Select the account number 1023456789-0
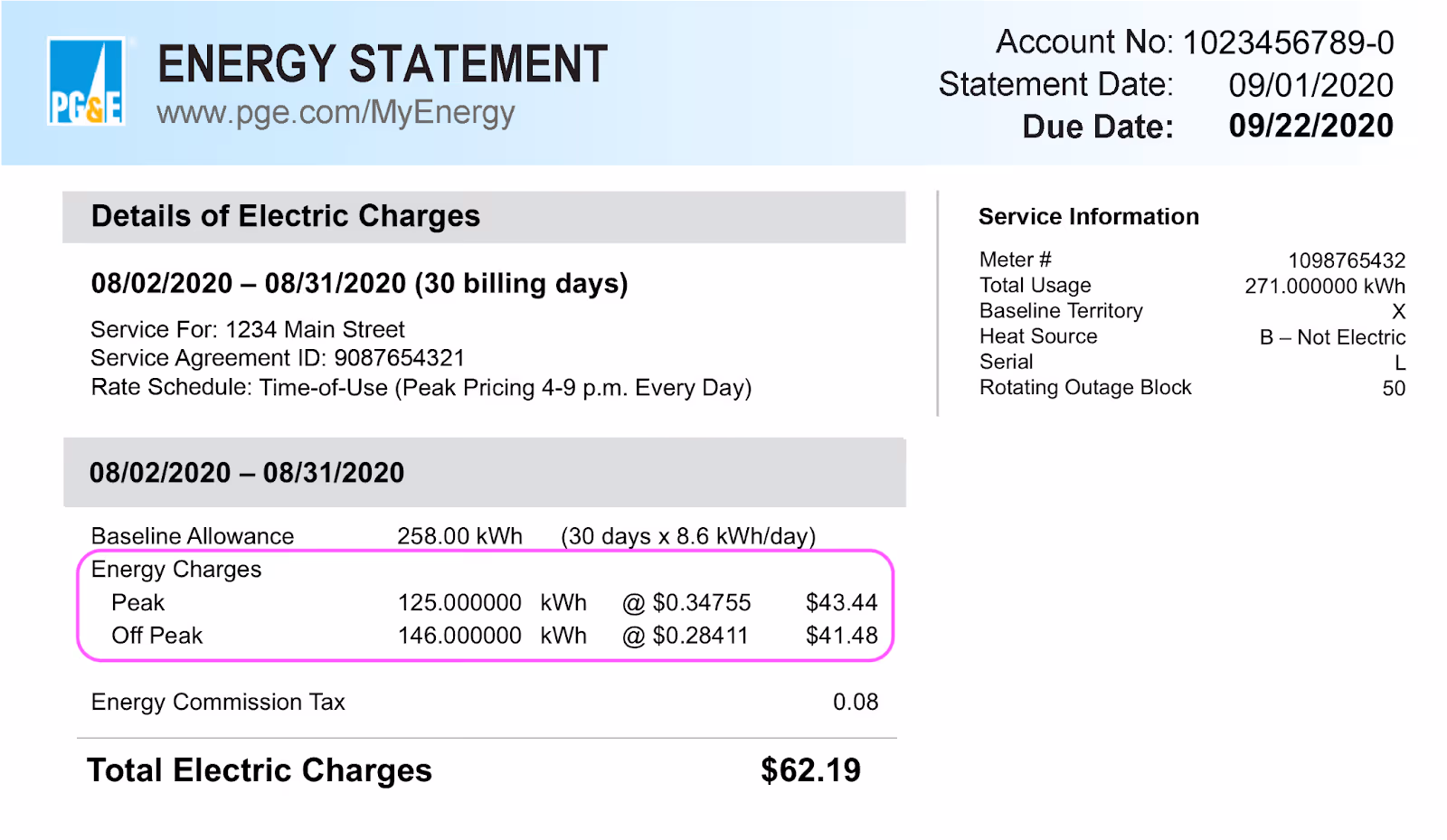The height and width of the screenshot is (840, 1447). [1288, 42]
